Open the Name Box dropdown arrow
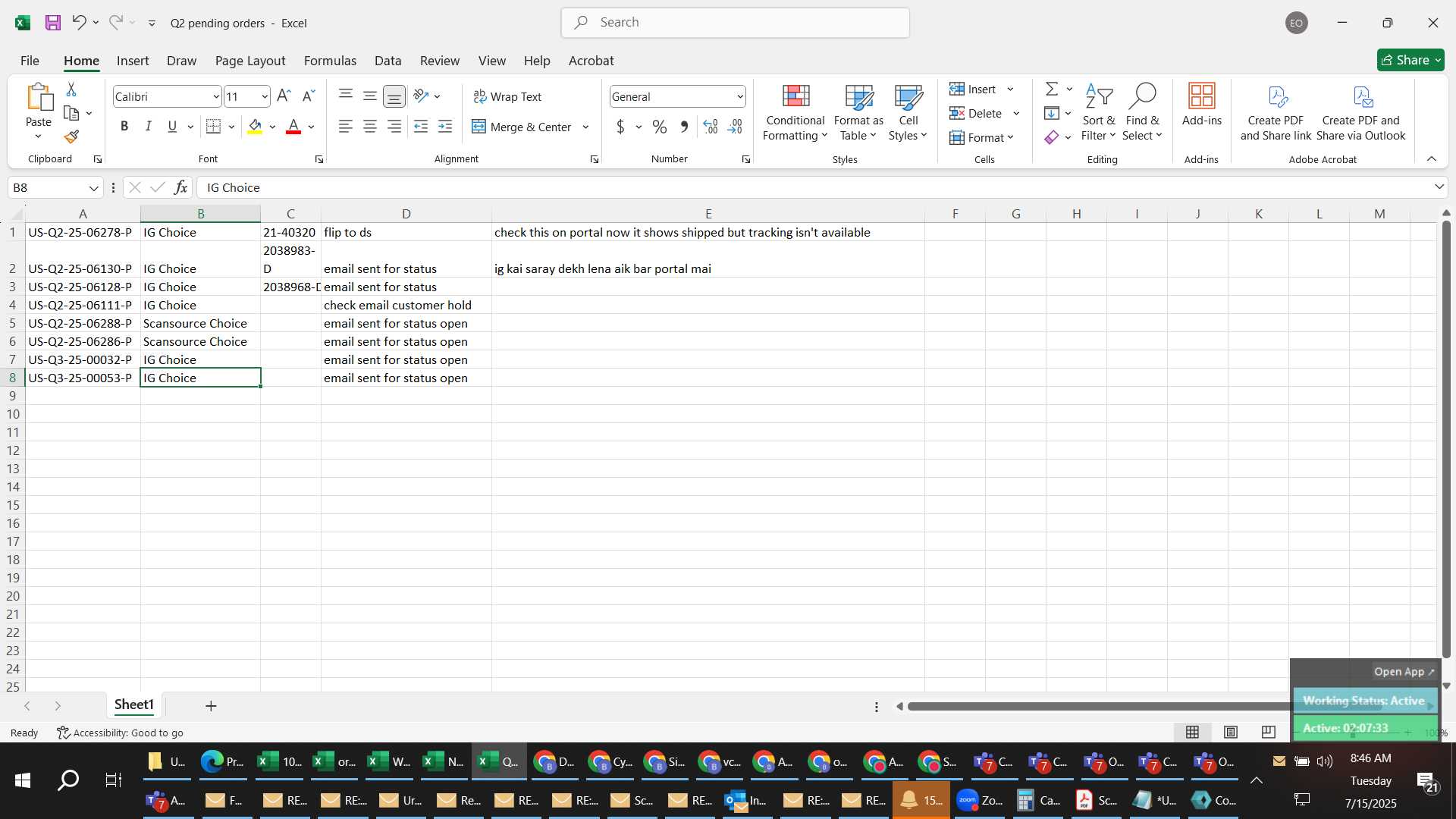Screen dimensions: 1456x819 tap(93, 188)
